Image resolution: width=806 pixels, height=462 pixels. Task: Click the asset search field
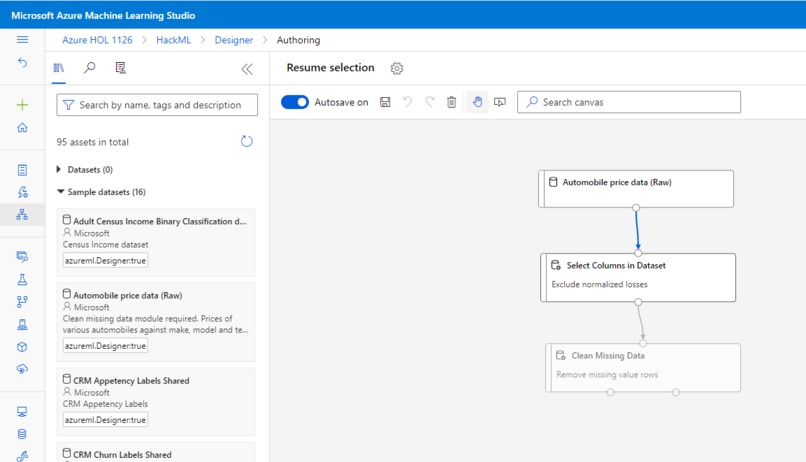pos(157,105)
